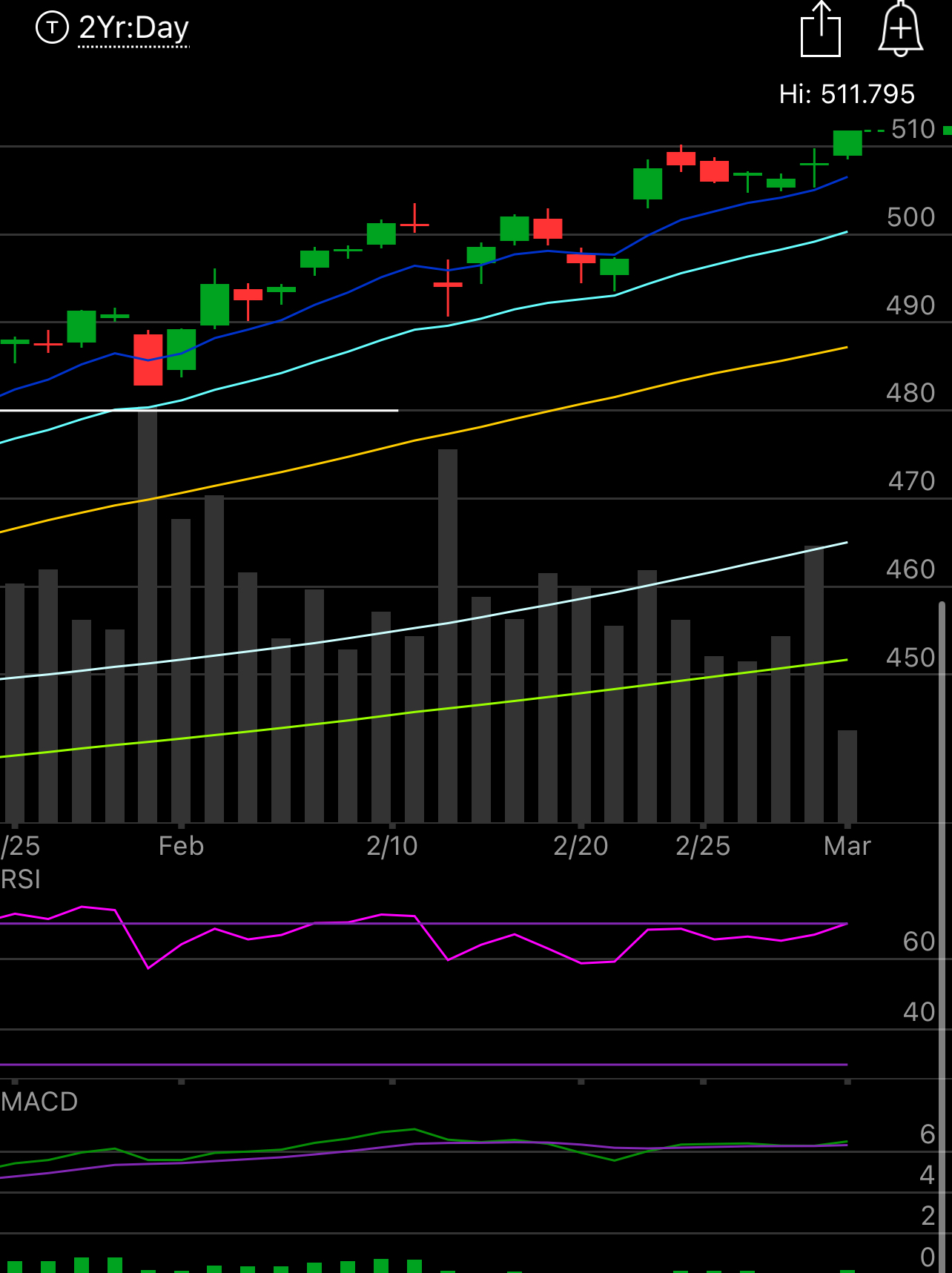Tap the last volume bar at Mar
The image size is (952, 1273).
(x=847, y=776)
